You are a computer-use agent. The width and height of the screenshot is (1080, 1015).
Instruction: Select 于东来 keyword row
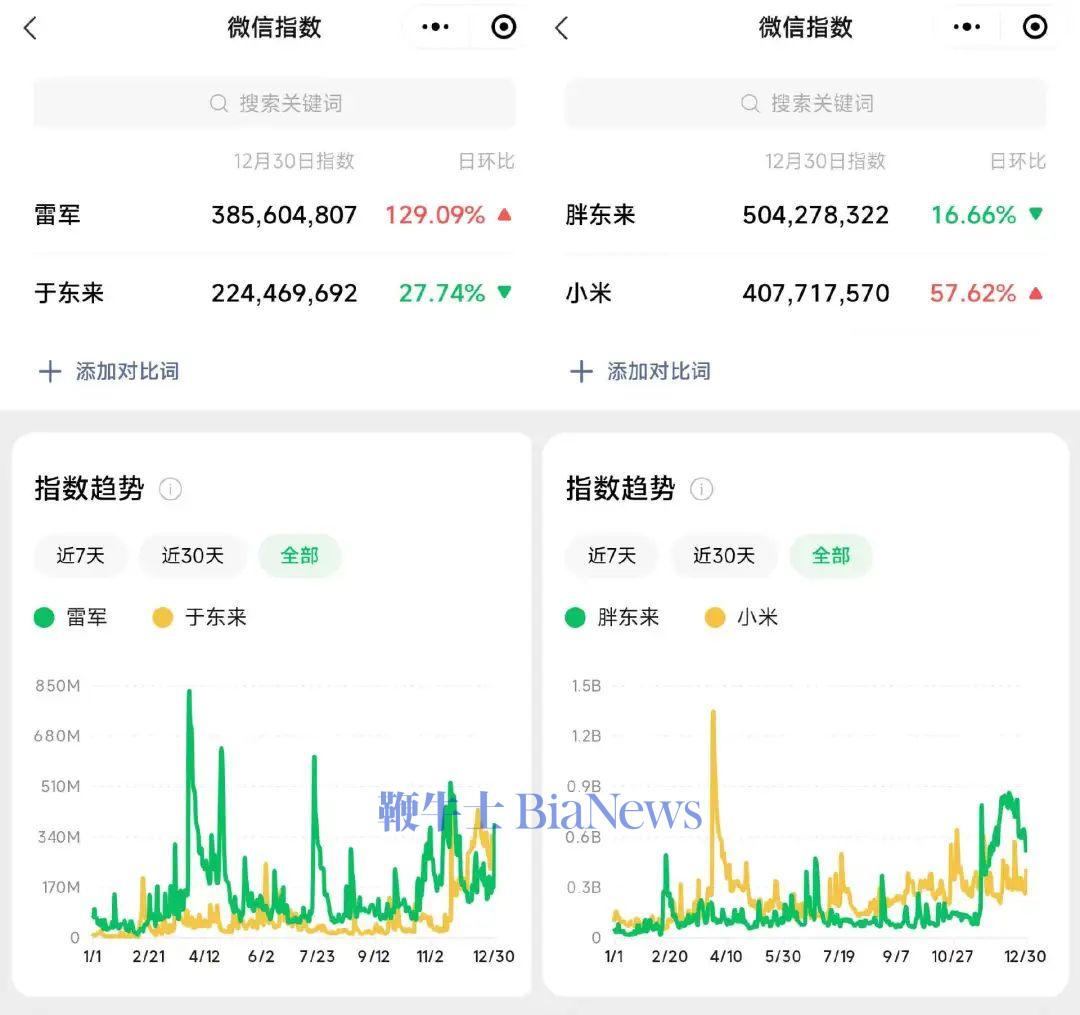pos(275,293)
